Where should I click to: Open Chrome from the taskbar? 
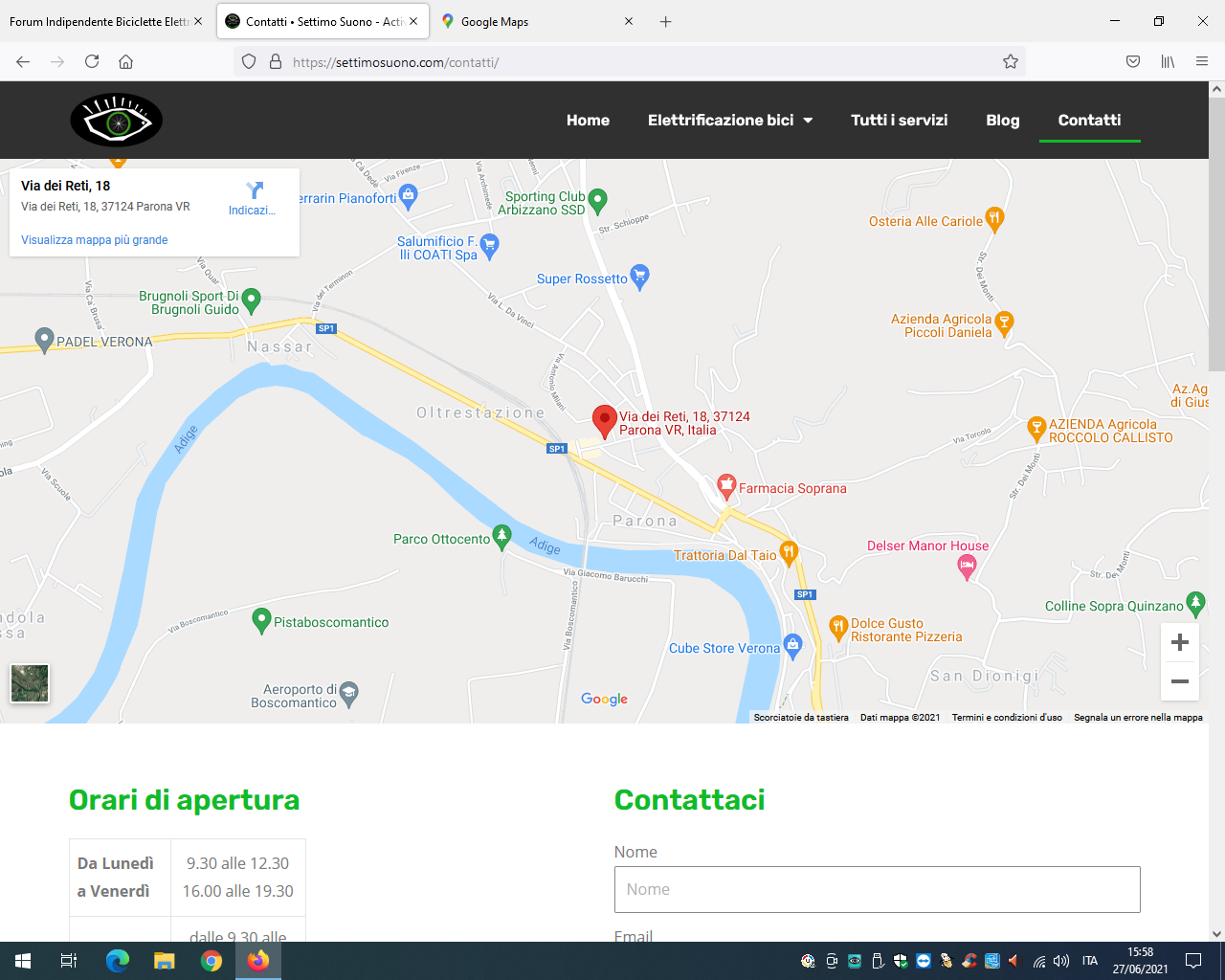212,961
